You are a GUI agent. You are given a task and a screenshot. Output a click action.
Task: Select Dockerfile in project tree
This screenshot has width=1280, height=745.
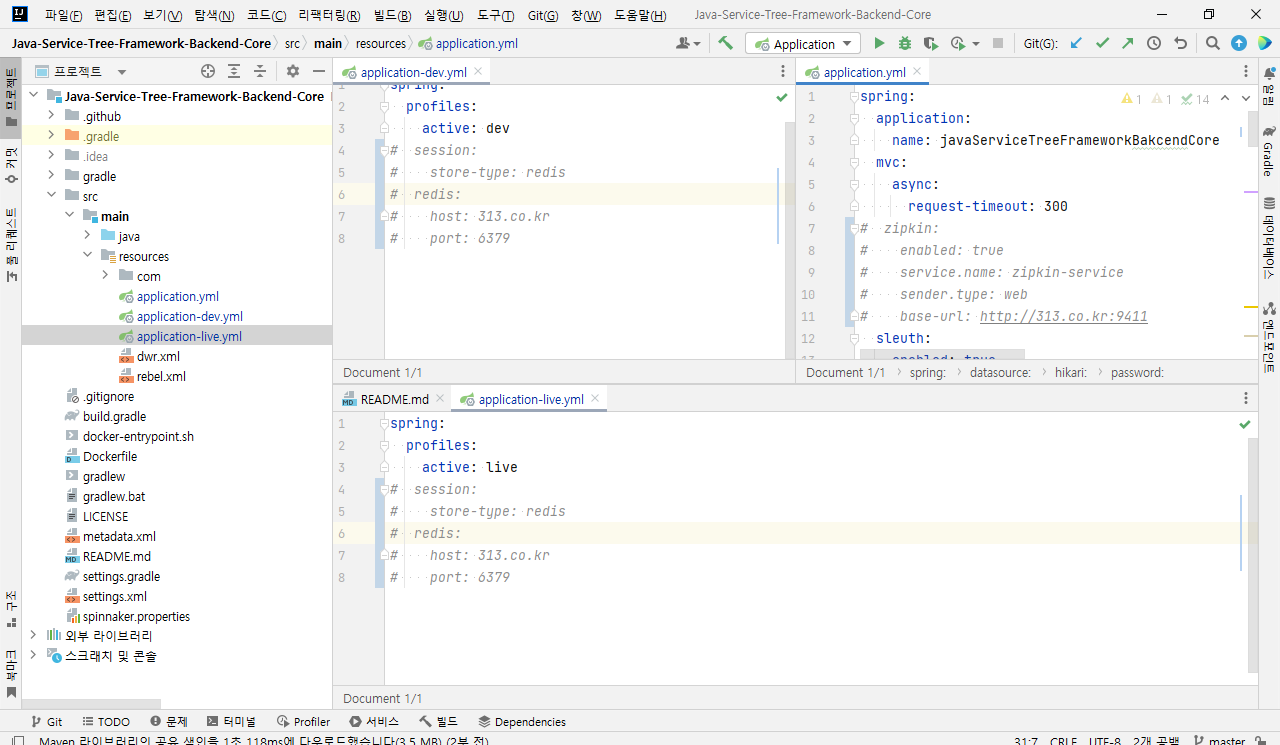[110, 456]
